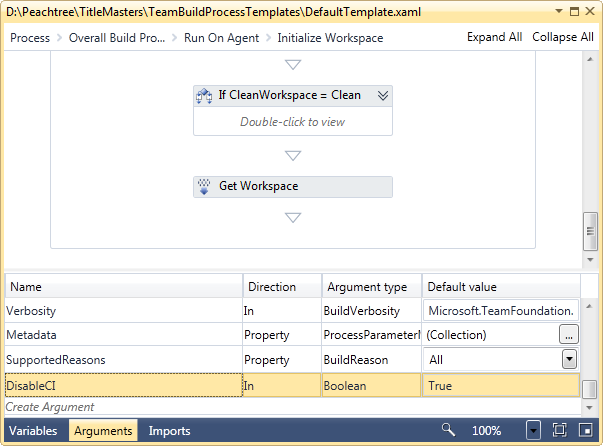
Task: Select the DisableCI default value field
Action: (501, 385)
